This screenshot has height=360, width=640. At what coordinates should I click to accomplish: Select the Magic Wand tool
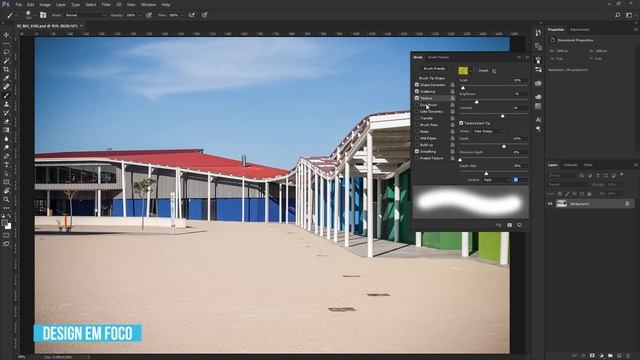tap(6, 61)
